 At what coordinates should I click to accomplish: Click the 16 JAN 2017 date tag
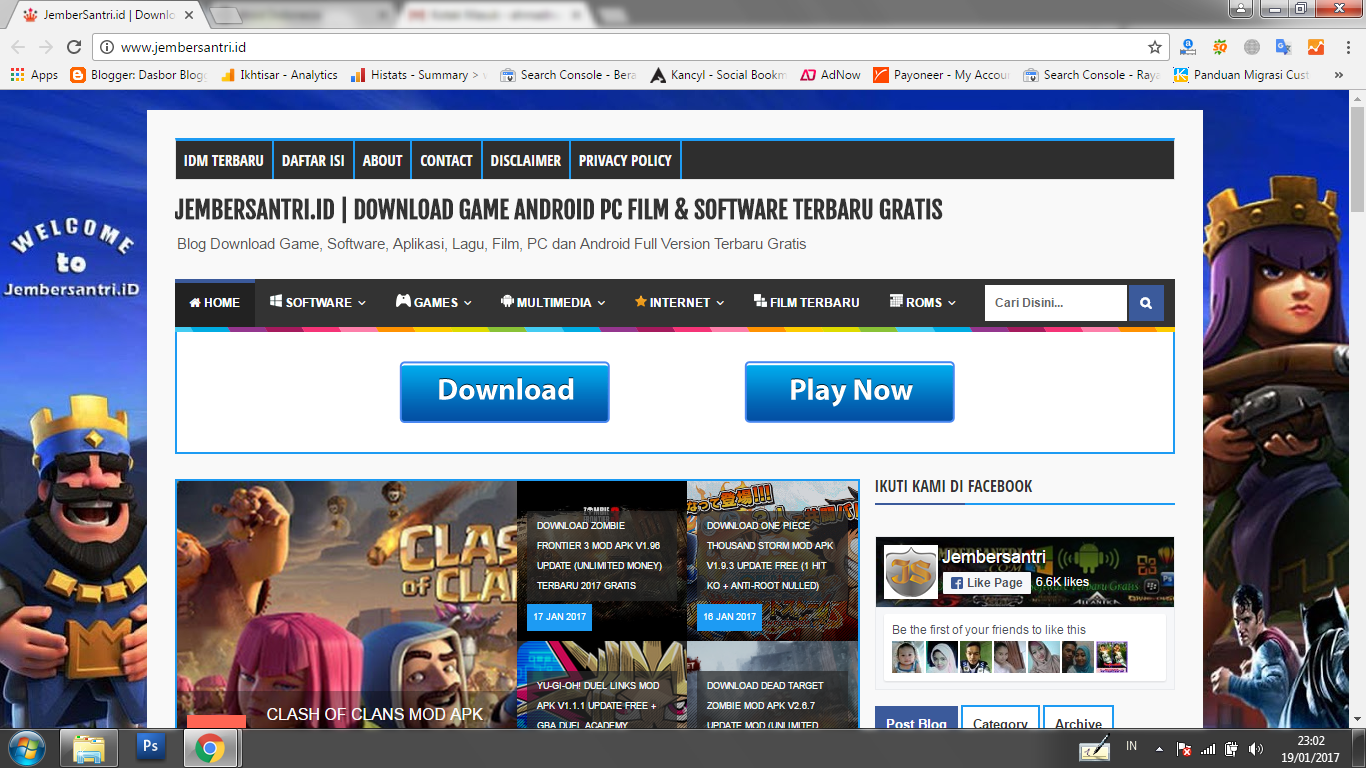tap(729, 617)
